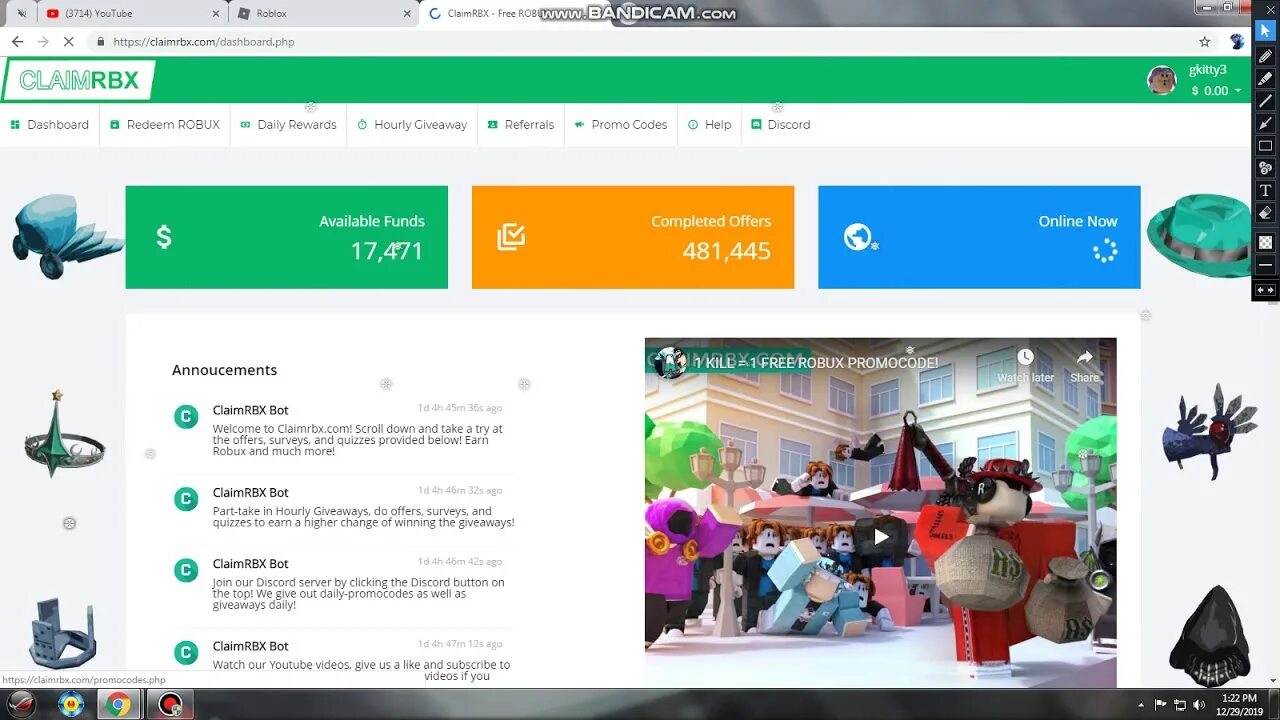Open the Discord link
Viewport: 1280px width, 720px height.
[781, 125]
